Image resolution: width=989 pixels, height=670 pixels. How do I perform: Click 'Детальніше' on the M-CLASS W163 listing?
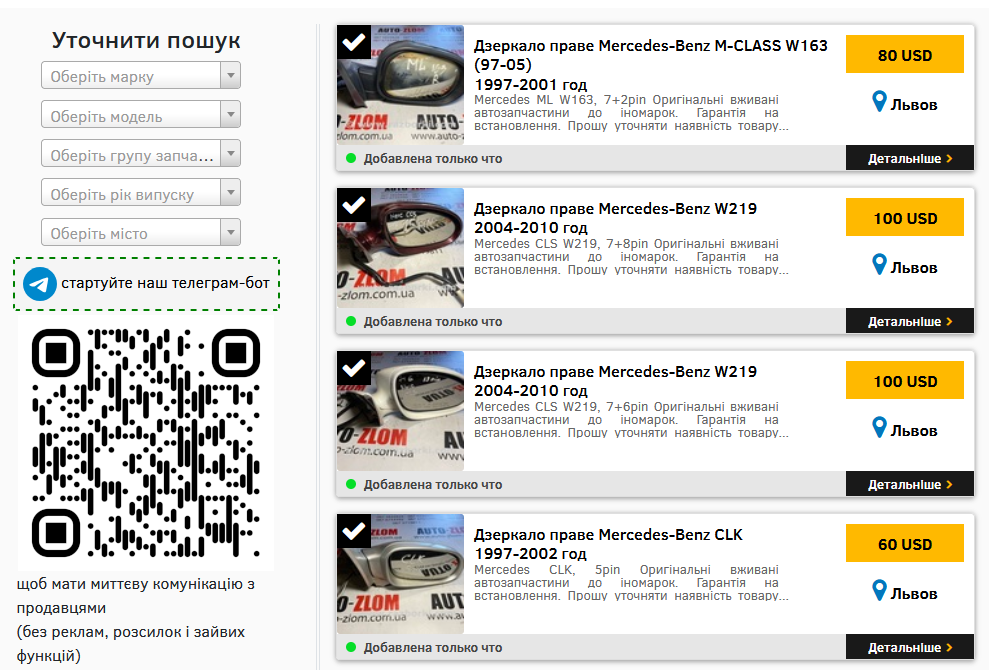pyautogui.click(x=910, y=158)
